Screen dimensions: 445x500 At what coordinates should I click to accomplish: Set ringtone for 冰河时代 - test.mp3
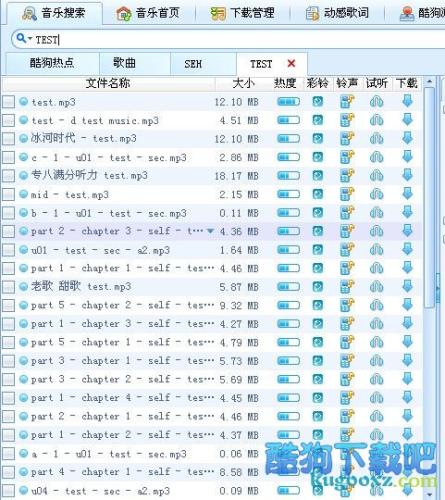(347, 139)
